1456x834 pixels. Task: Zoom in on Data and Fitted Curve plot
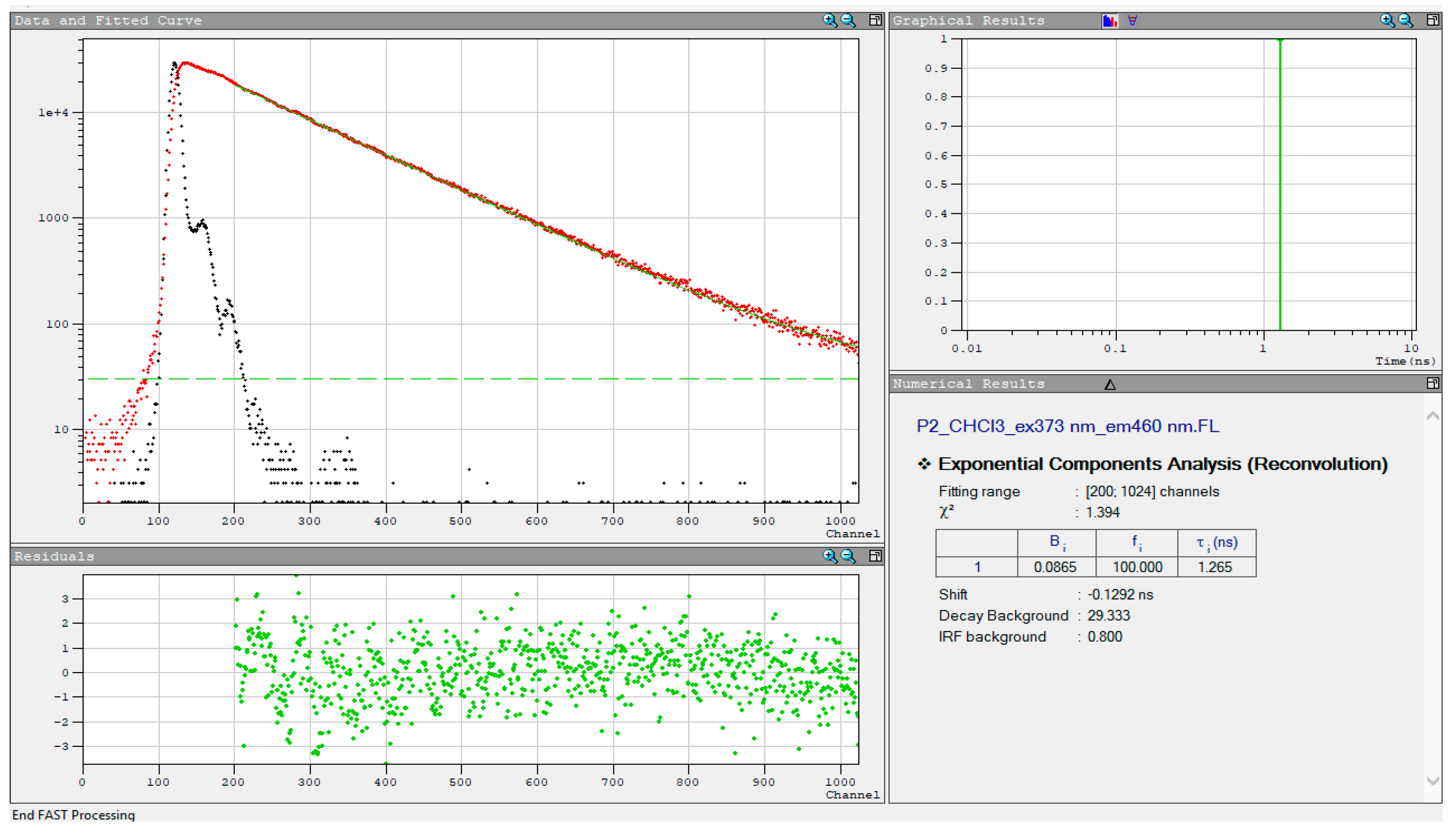click(x=829, y=20)
